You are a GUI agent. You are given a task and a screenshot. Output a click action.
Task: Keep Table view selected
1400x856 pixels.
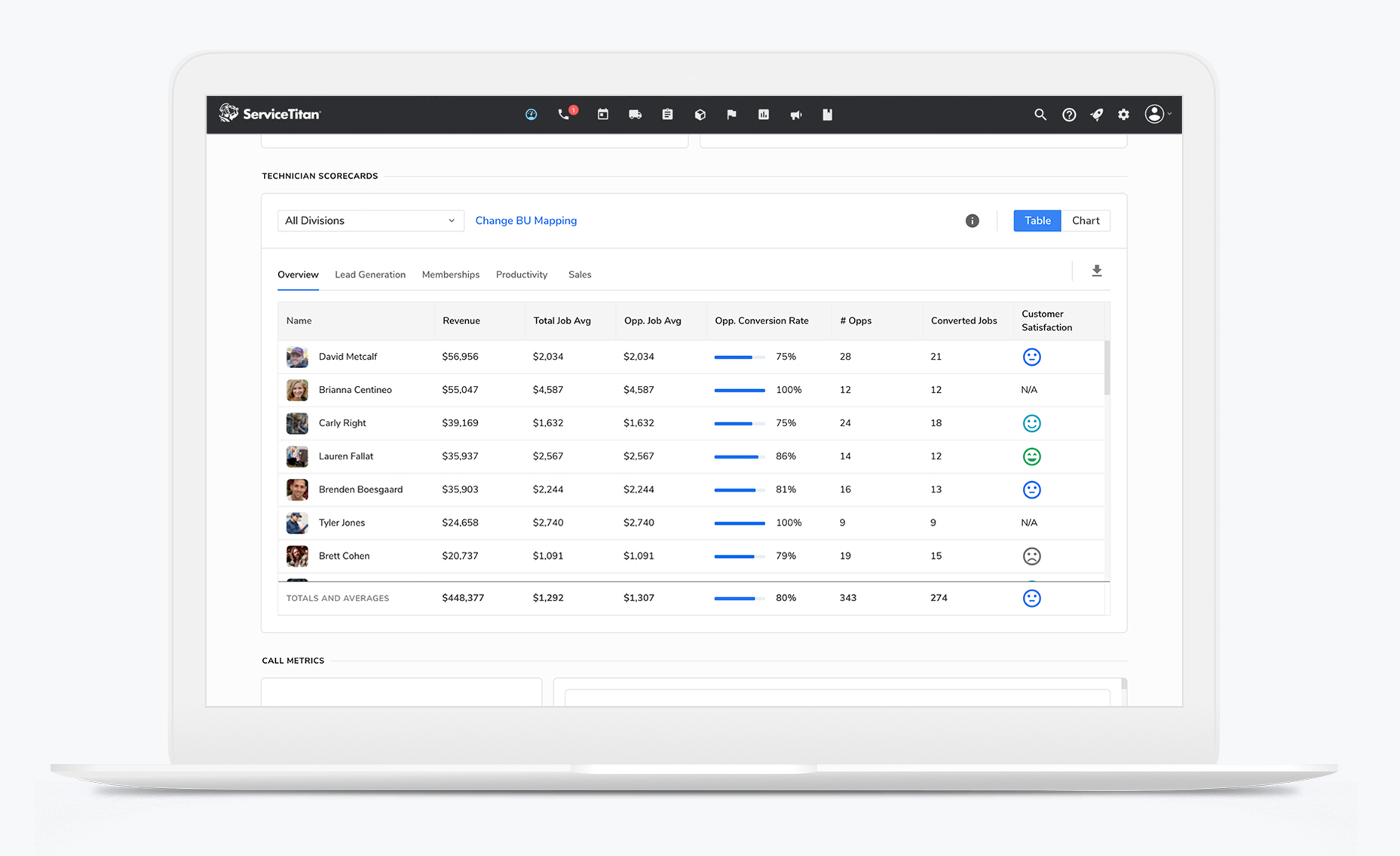tap(1037, 220)
